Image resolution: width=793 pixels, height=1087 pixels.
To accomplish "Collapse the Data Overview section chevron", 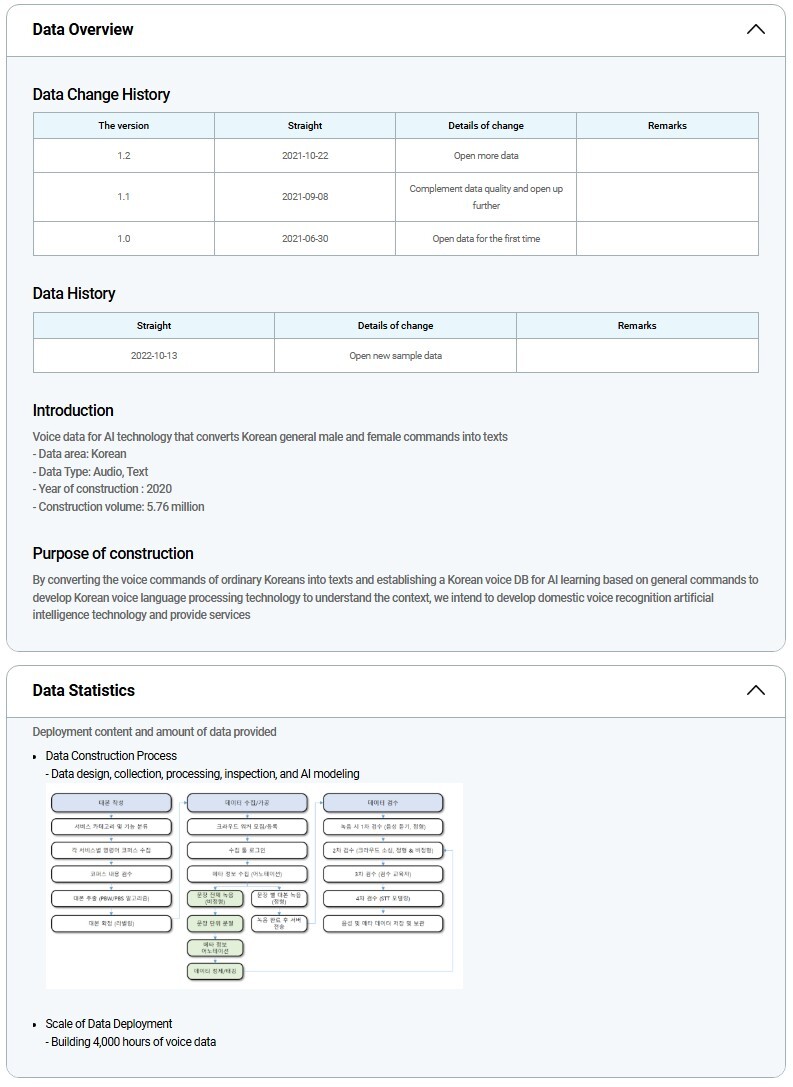I will pyautogui.click(x=755, y=29).
